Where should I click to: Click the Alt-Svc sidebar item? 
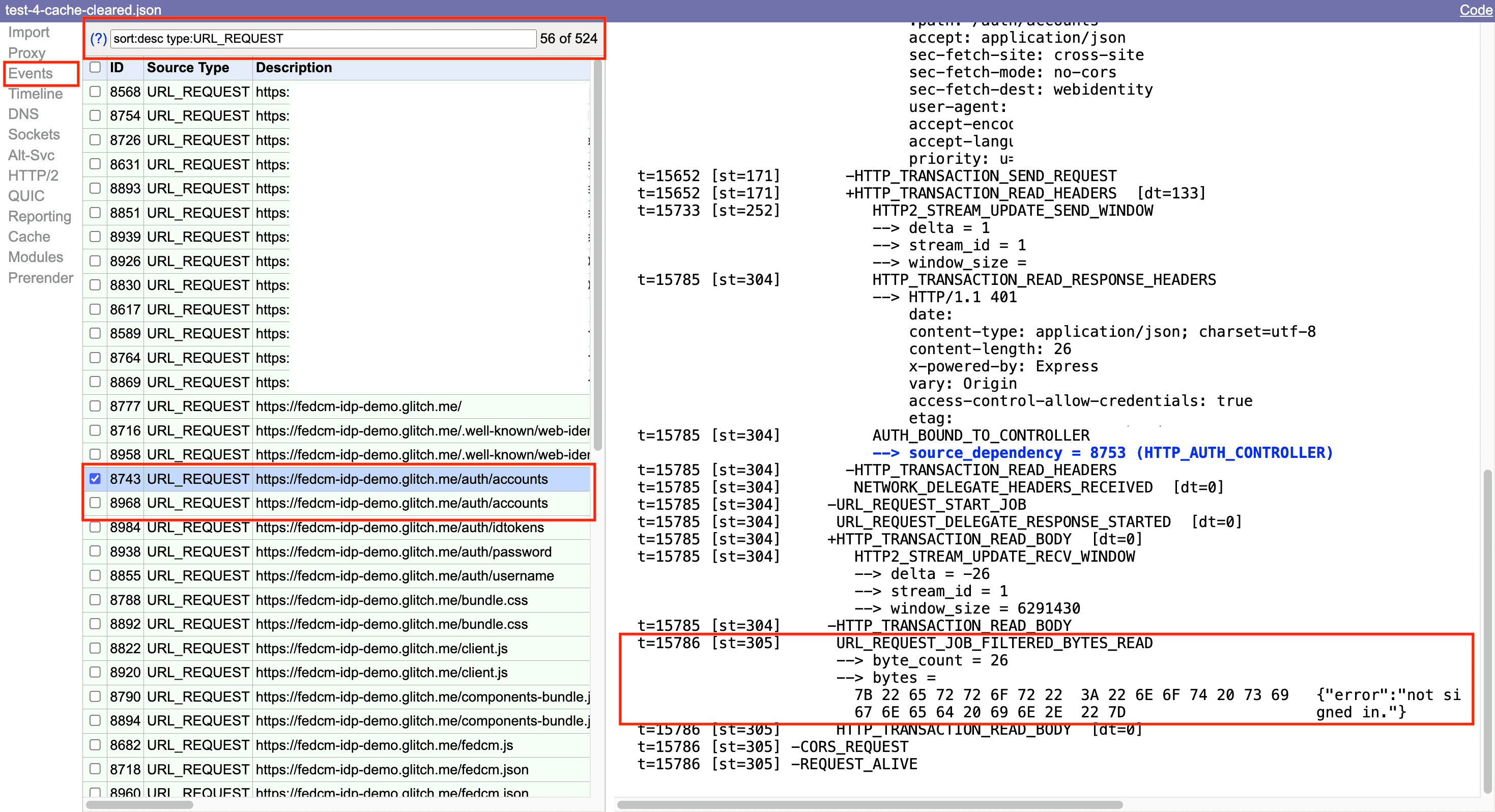tap(31, 155)
